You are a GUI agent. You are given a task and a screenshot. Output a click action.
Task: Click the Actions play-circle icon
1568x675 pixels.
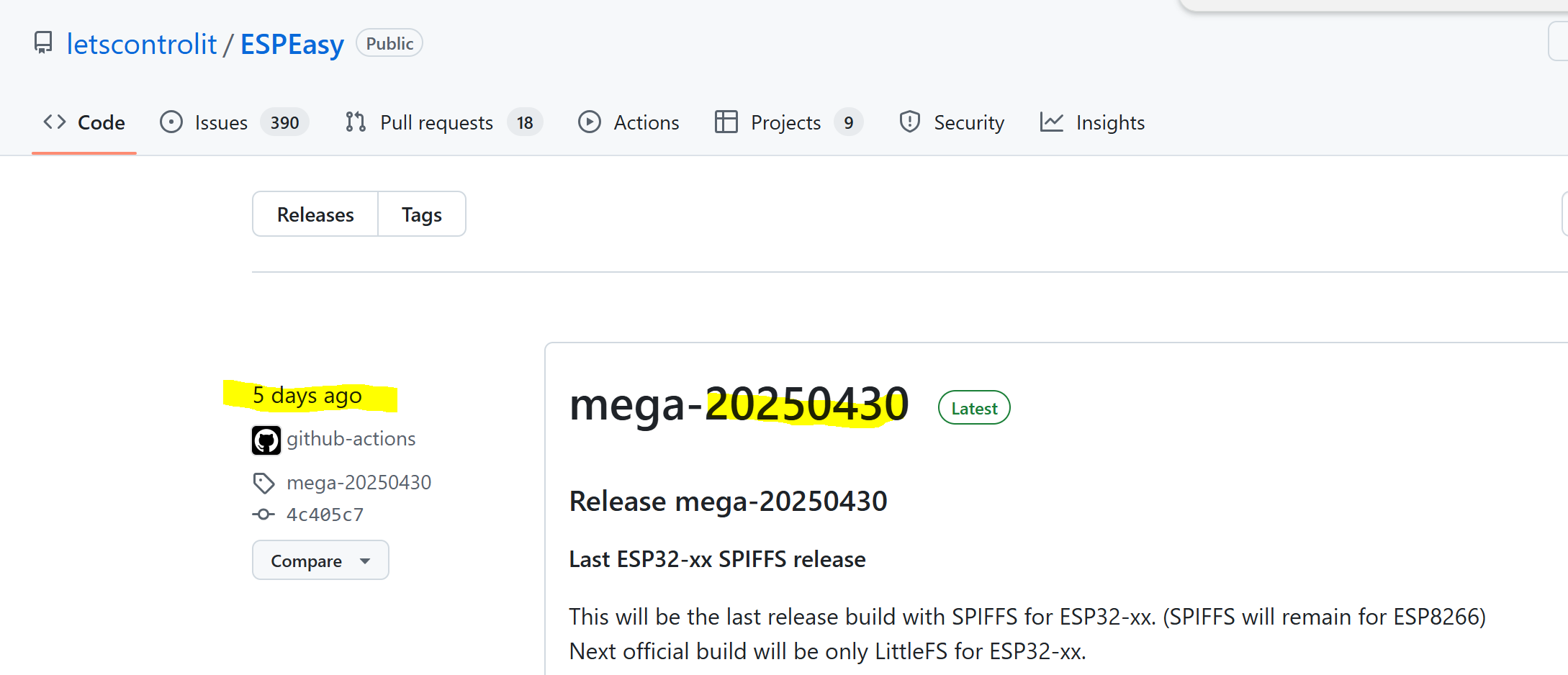[590, 122]
